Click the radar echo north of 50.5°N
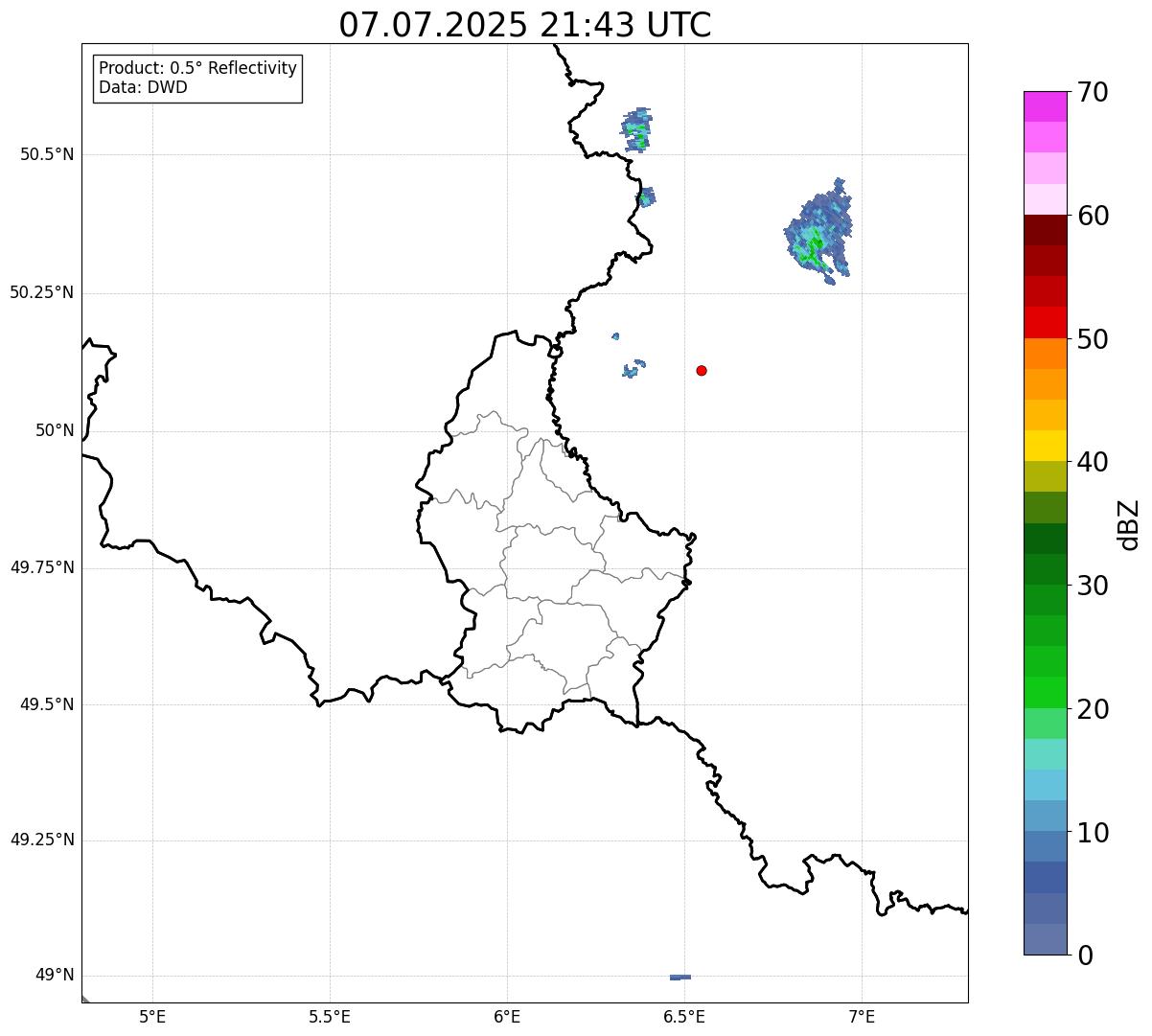The image size is (1152, 1036). [x=636, y=130]
